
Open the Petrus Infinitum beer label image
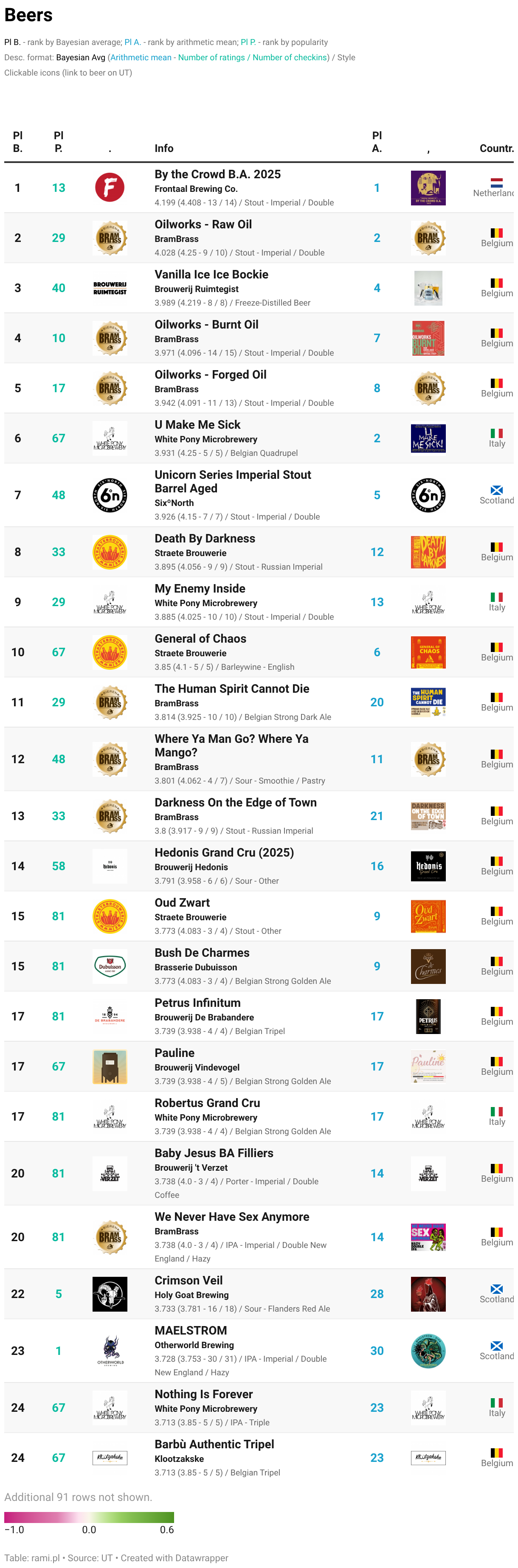point(428,1016)
